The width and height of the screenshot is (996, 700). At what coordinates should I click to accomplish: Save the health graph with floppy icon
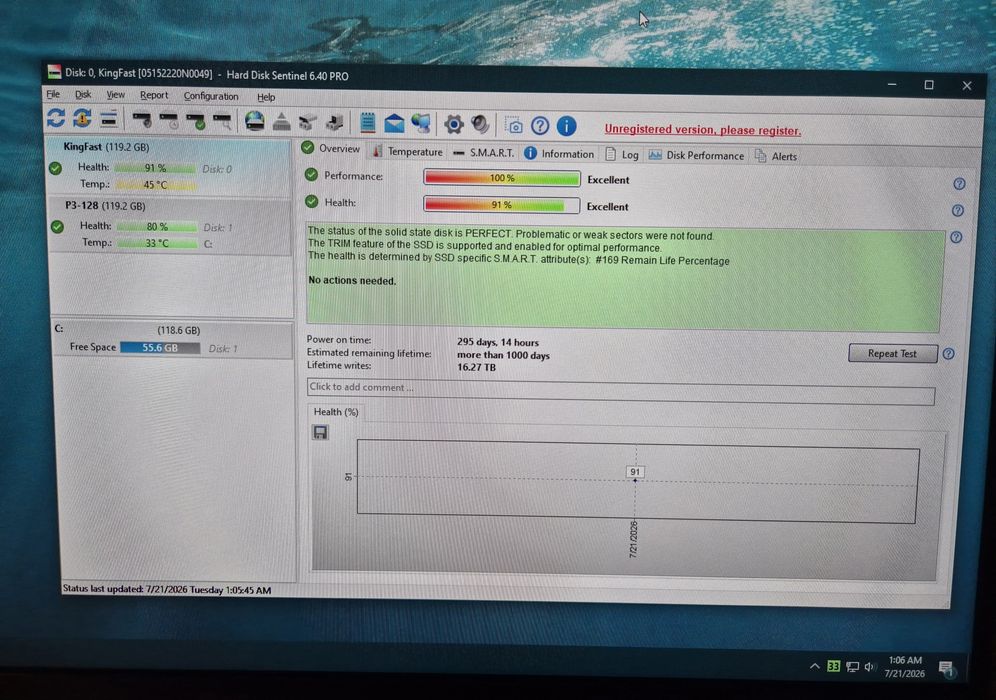(x=320, y=433)
